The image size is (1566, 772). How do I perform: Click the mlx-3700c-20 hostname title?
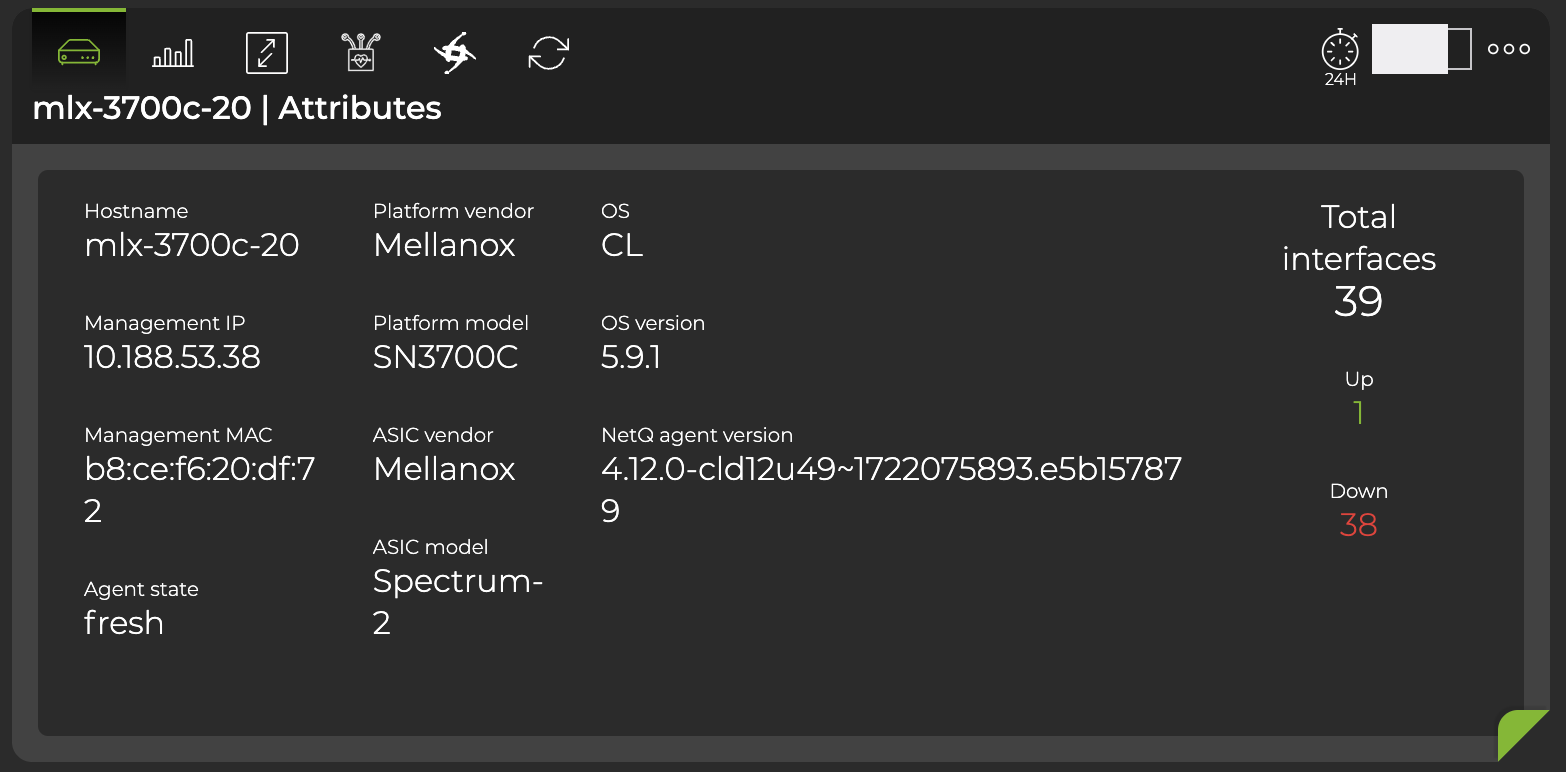(141, 108)
